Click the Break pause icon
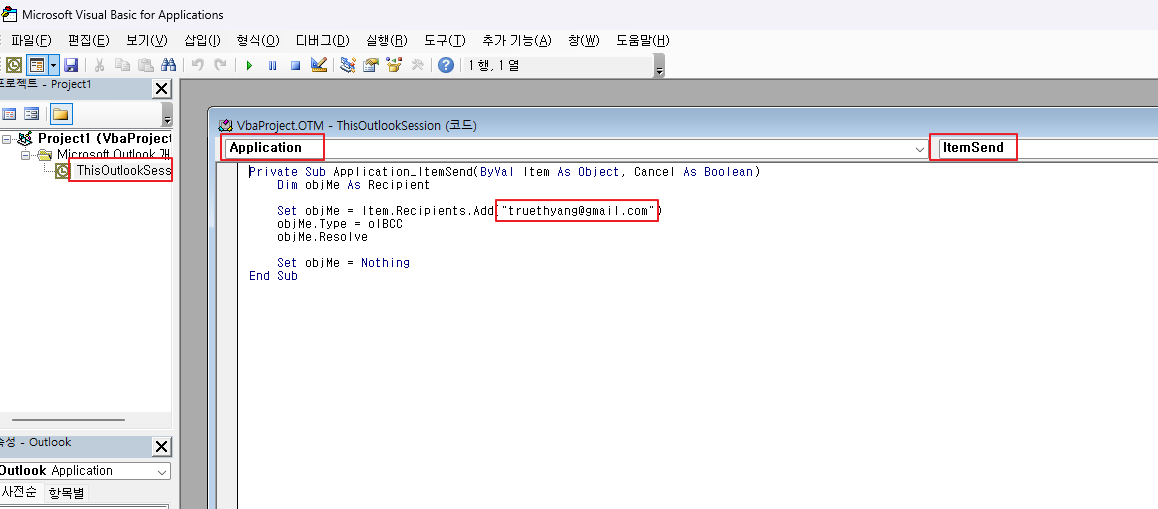 [272, 65]
